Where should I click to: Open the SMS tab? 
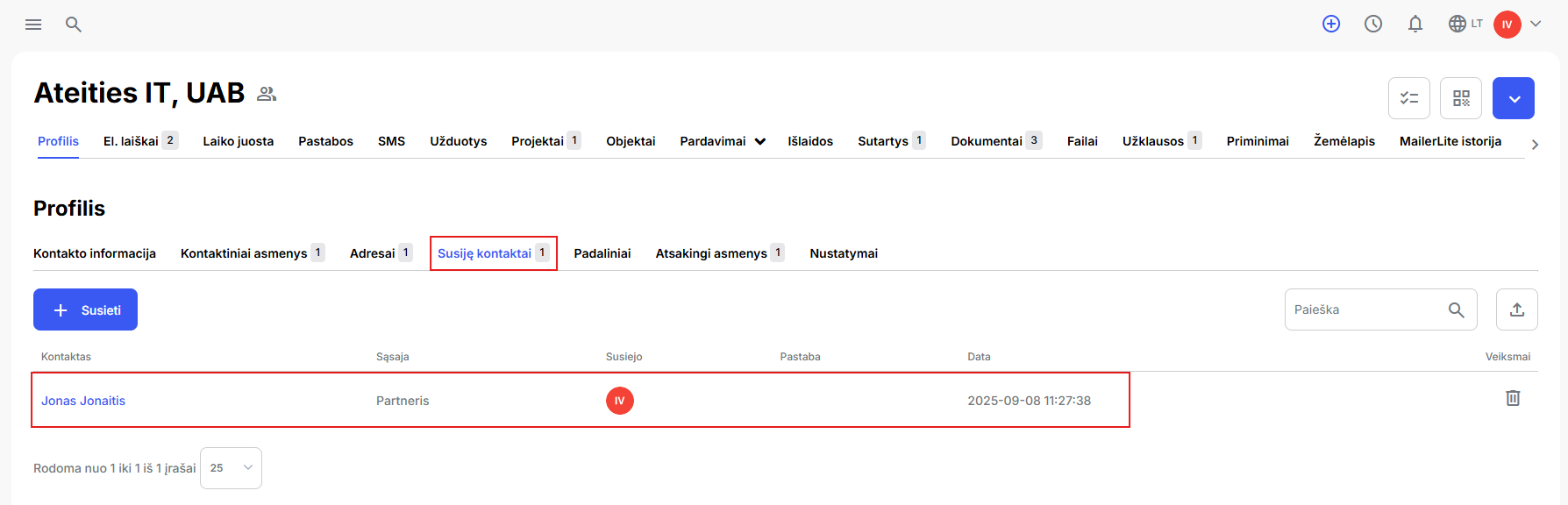tap(391, 141)
